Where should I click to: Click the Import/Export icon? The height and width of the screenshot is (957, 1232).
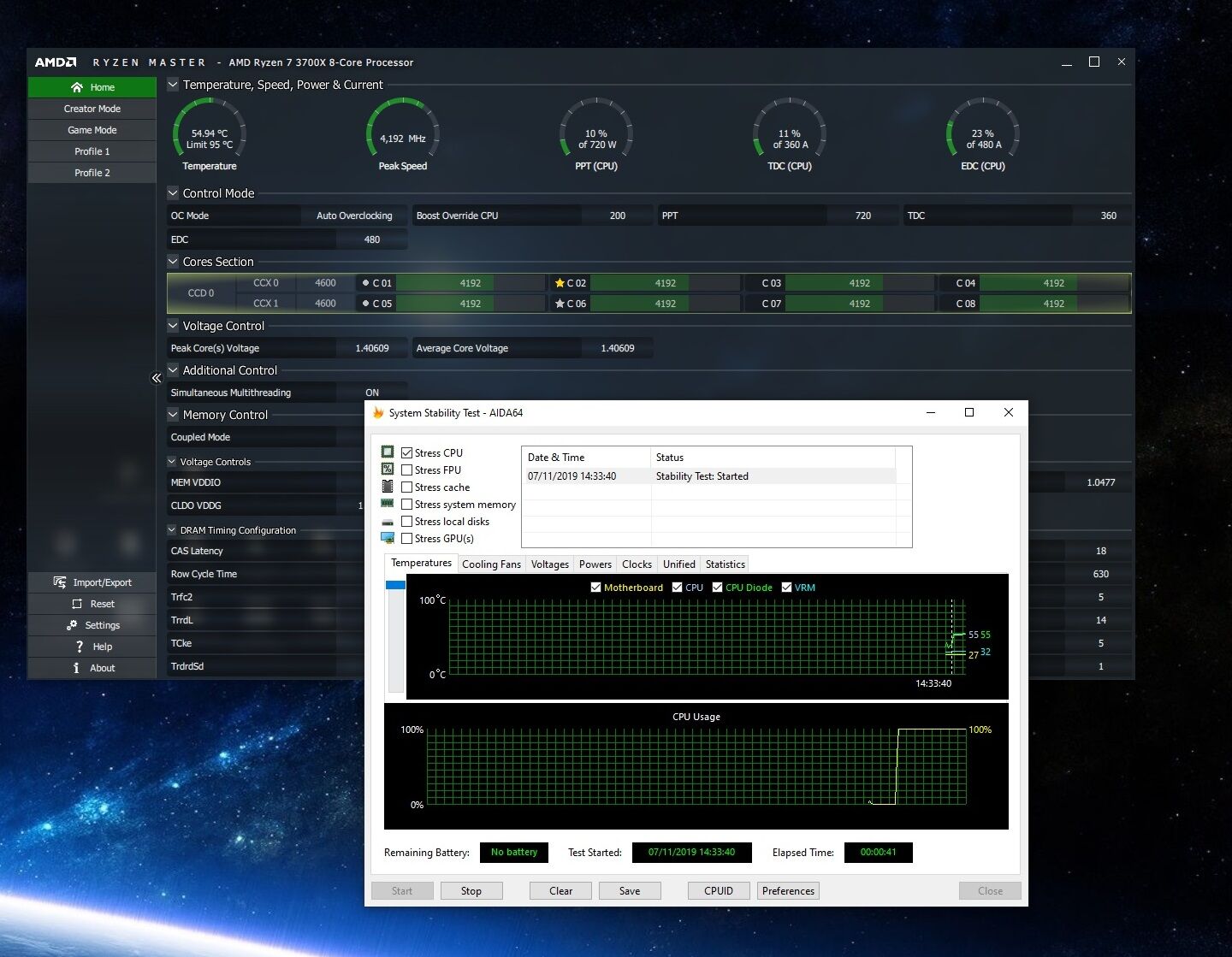(x=60, y=582)
